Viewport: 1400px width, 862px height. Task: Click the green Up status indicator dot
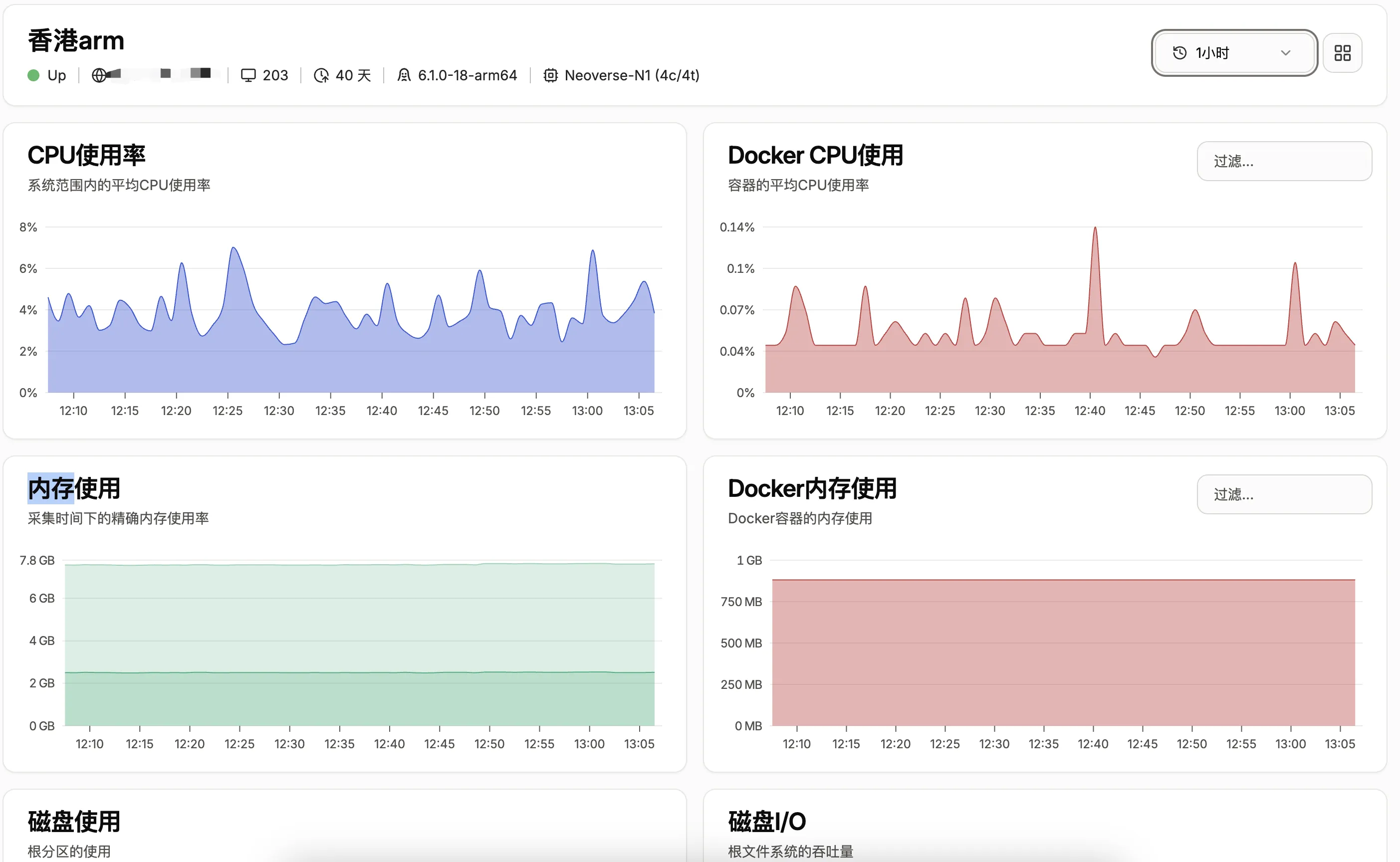[33, 75]
